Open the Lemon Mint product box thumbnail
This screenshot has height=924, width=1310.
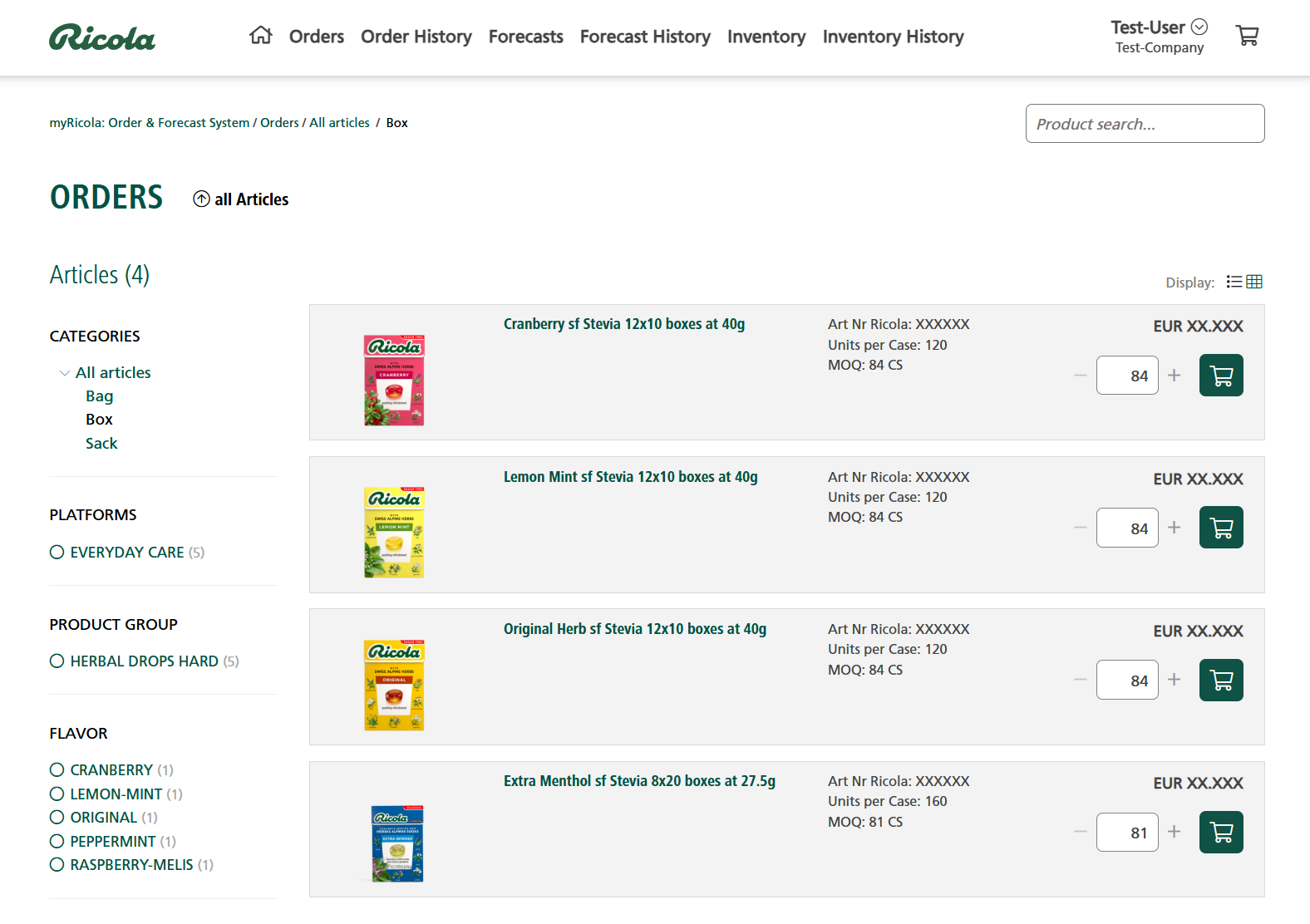tap(394, 532)
